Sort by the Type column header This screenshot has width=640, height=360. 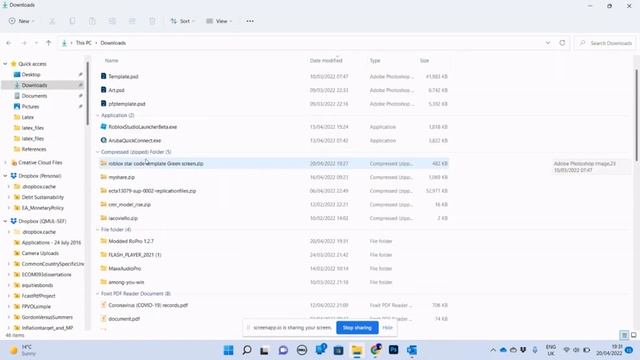[375, 60]
